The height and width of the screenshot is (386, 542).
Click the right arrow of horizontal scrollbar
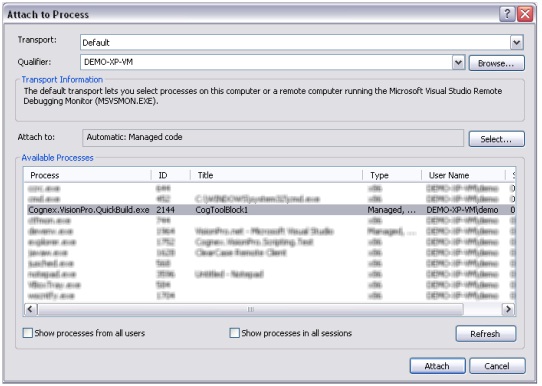coord(508,309)
